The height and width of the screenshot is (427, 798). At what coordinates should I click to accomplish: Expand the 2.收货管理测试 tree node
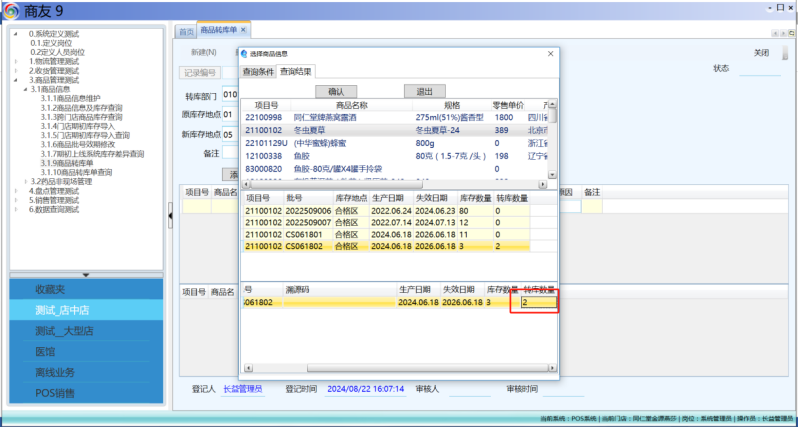(16, 71)
